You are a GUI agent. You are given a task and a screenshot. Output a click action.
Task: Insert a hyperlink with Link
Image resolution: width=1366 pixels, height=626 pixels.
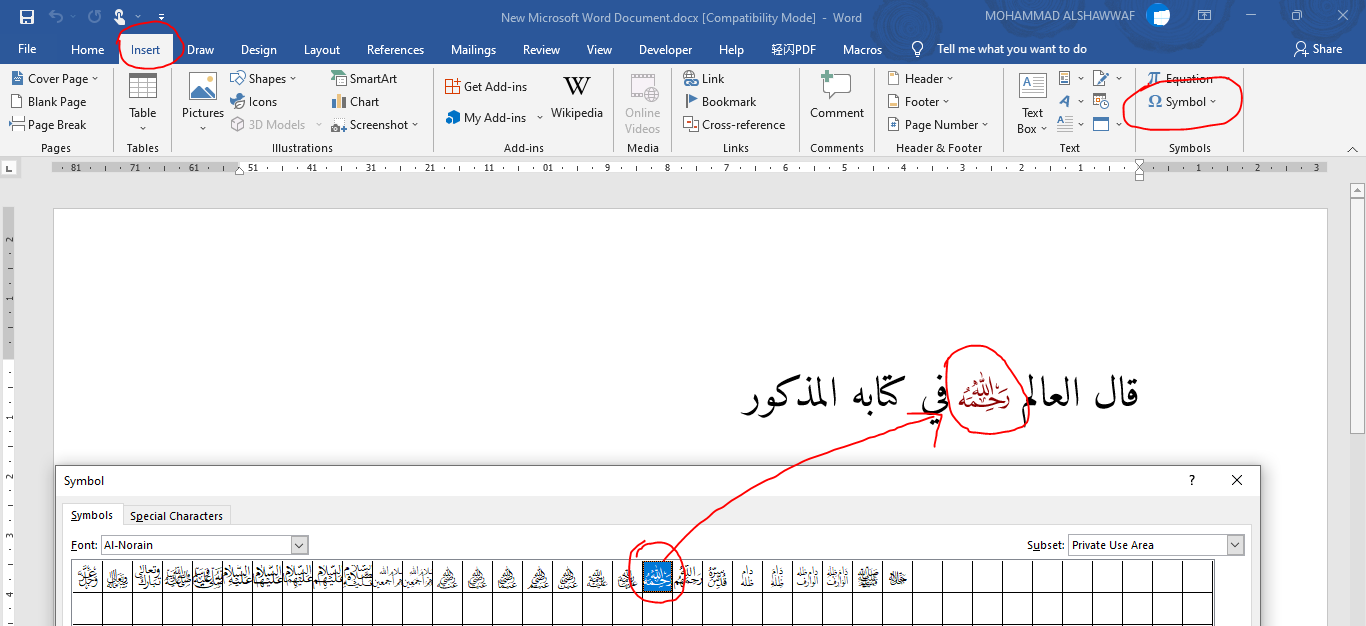pos(704,79)
